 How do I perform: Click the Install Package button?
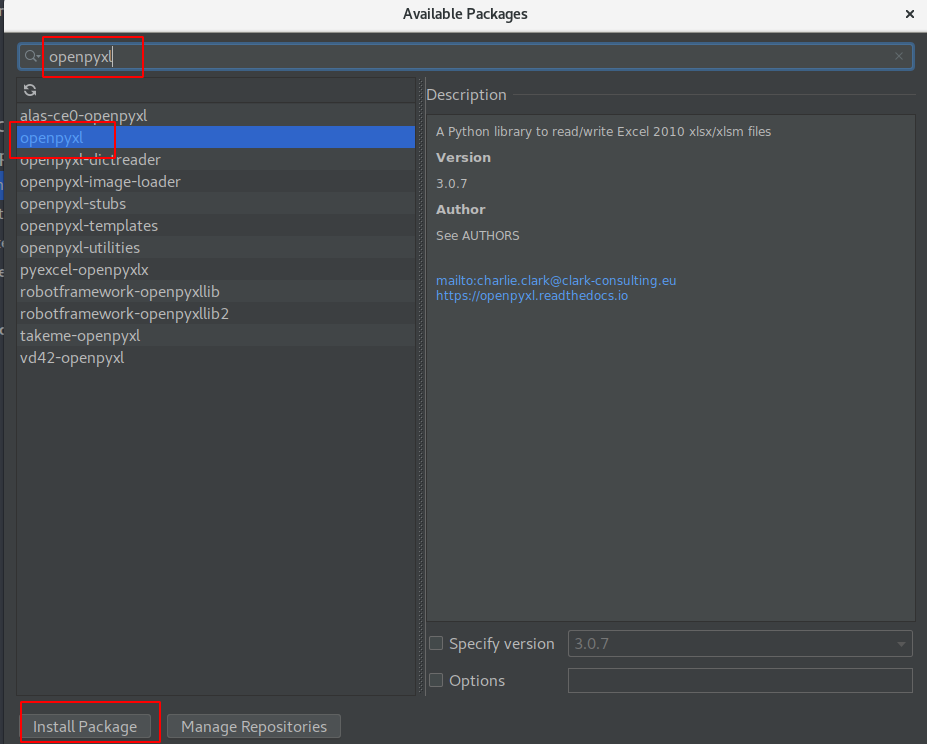tap(85, 726)
